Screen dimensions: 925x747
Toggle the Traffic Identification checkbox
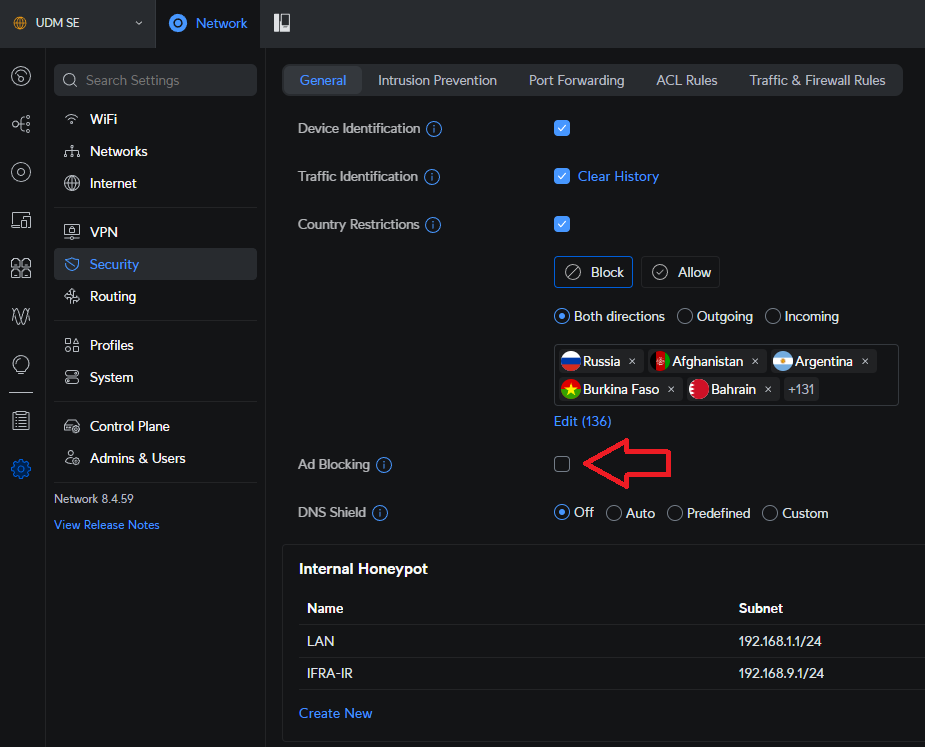click(x=562, y=176)
